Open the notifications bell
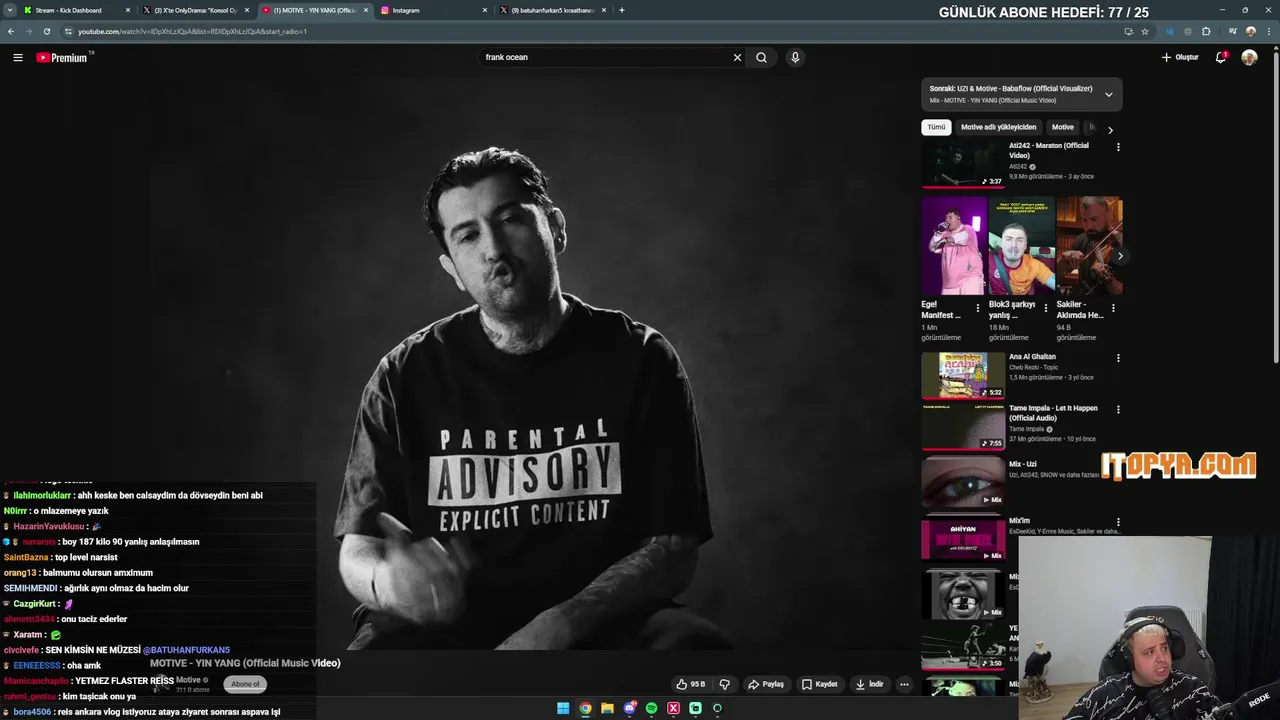 coord(1220,57)
